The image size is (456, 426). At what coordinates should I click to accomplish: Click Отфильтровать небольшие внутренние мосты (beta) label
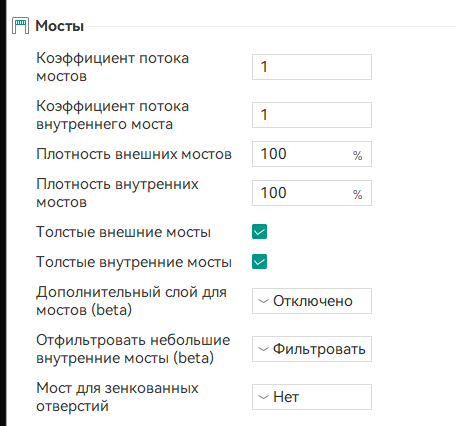(x=133, y=349)
